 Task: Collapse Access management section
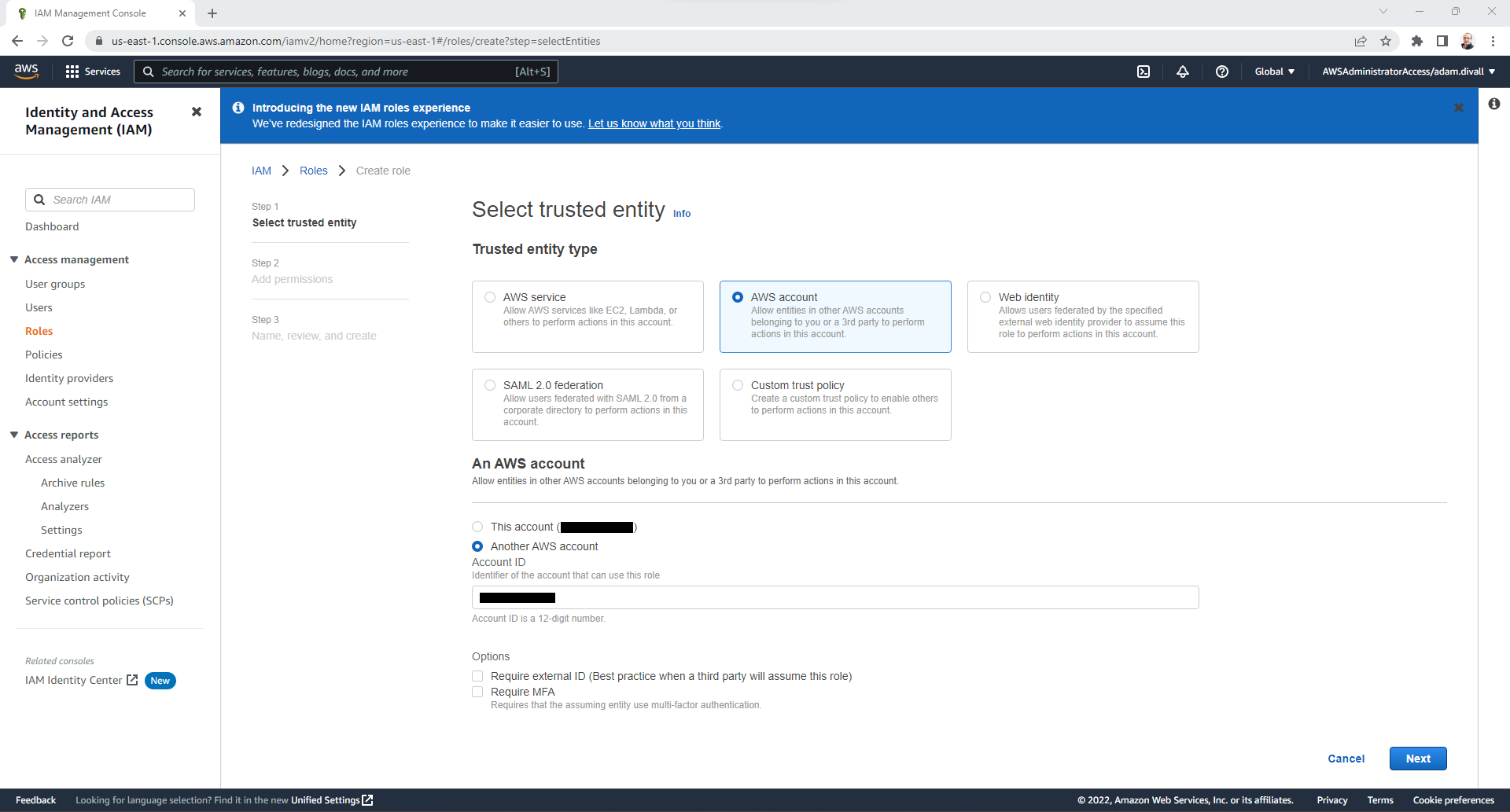click(14, 259)
